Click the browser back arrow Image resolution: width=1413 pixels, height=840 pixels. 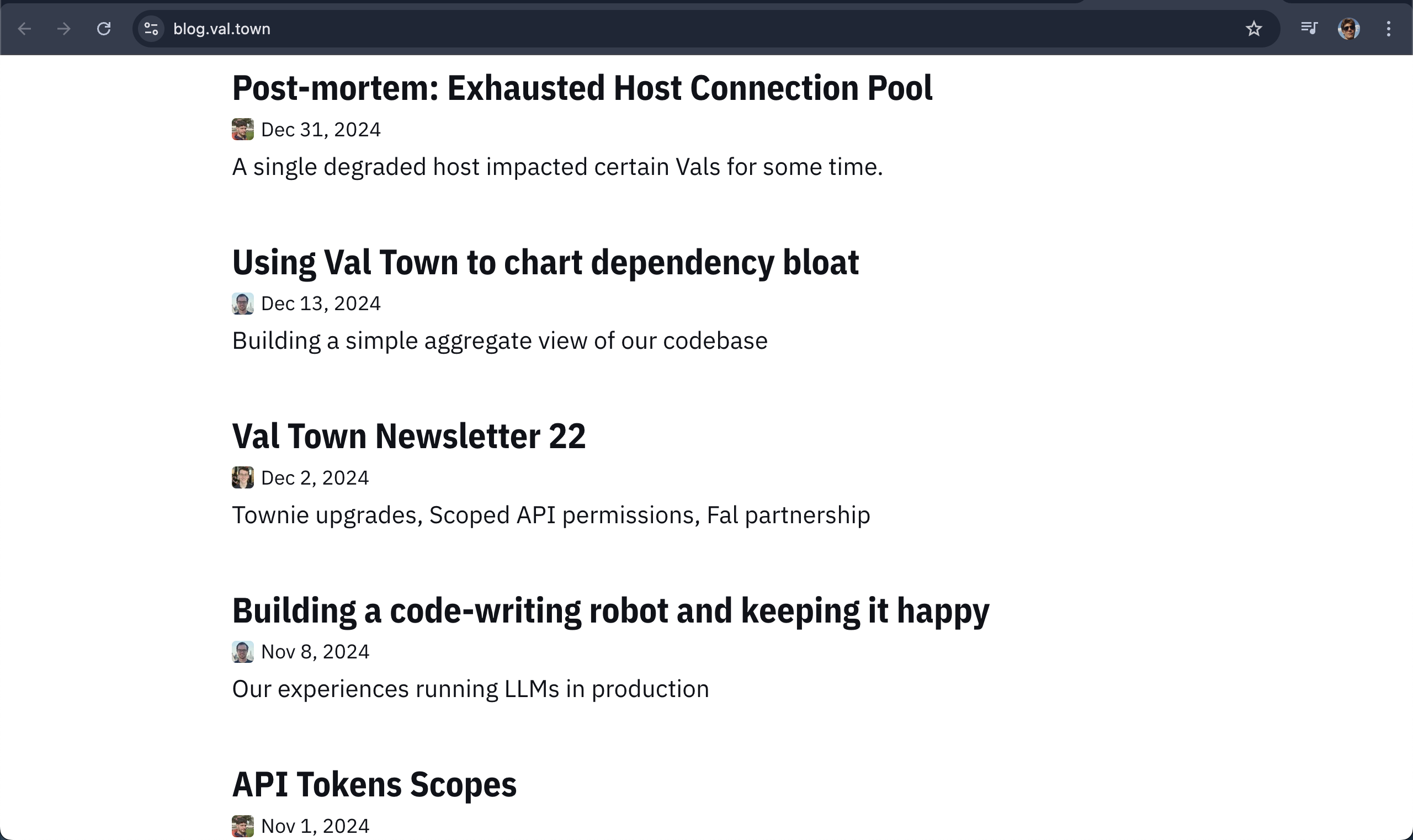(x=24, y=28)
